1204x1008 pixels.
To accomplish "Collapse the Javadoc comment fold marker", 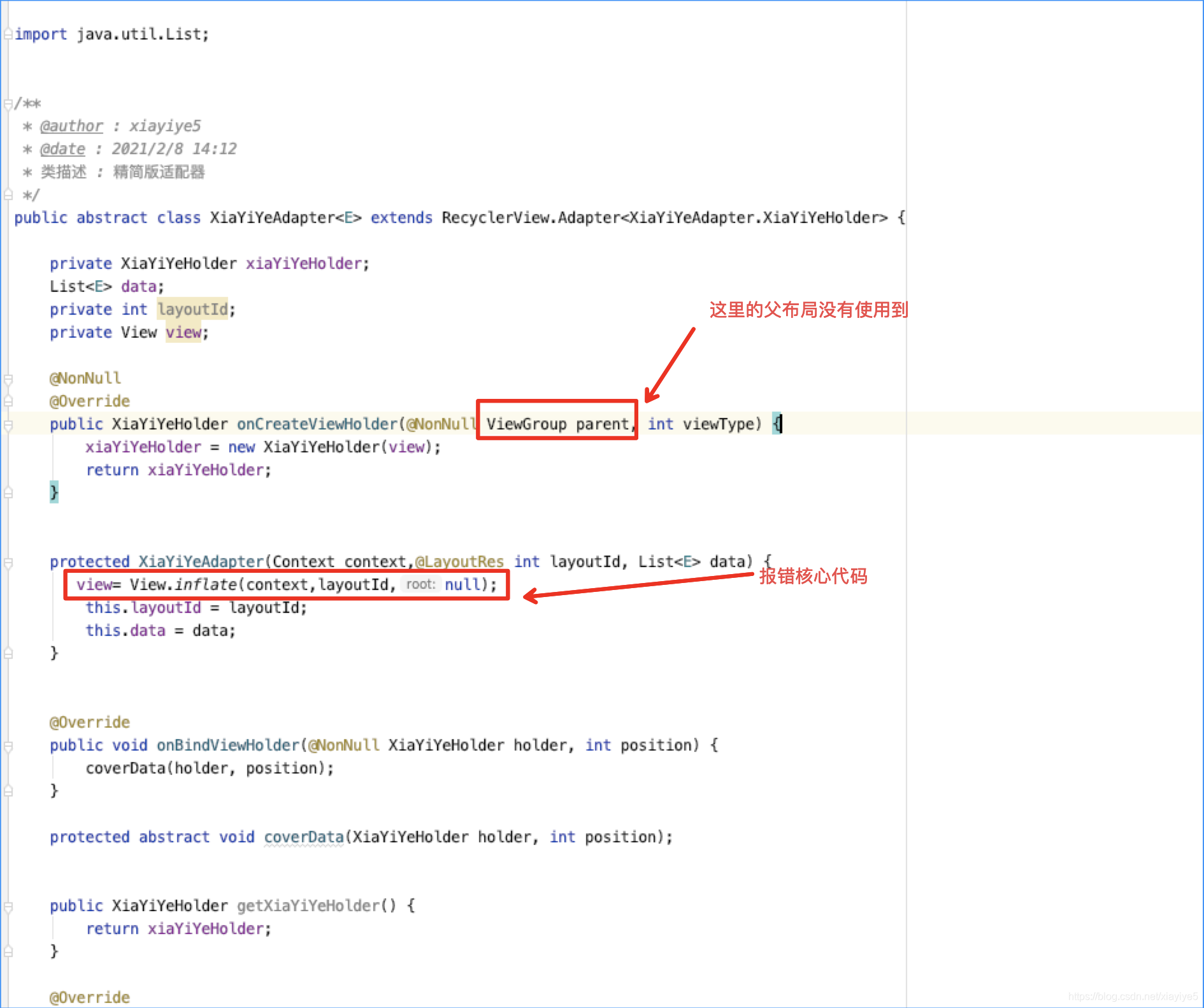I will 8,103.
